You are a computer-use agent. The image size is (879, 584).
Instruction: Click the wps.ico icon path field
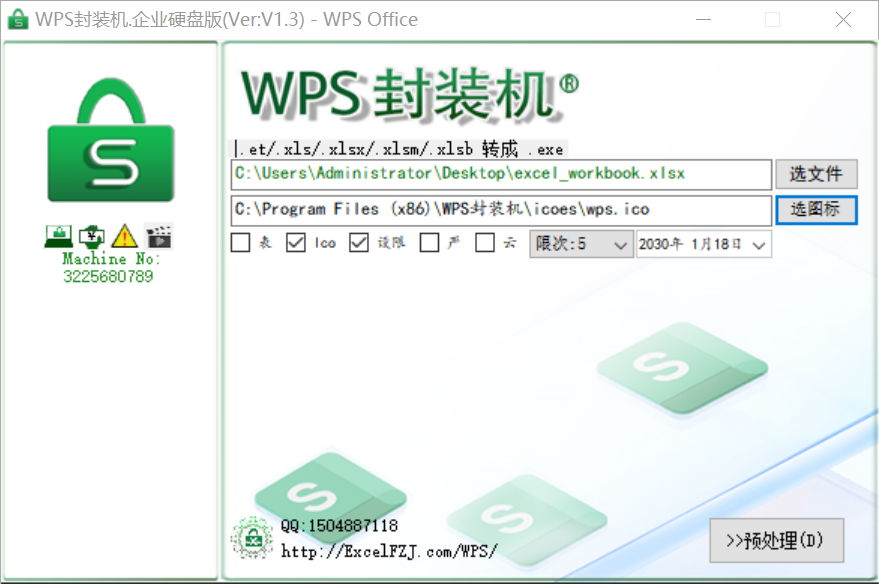pyautogui.click(x=501, y=210)
